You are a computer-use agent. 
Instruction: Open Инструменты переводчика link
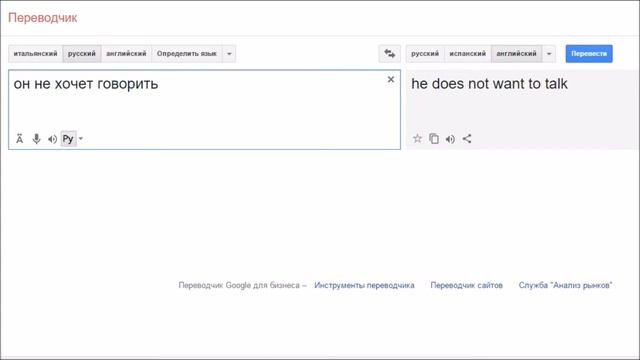pyautogui.click(x=364, y=285)
